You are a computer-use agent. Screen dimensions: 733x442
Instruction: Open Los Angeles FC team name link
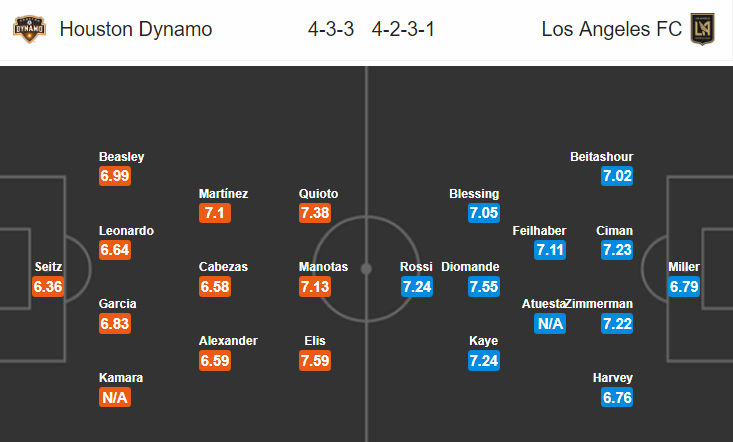tap(611, 29)
